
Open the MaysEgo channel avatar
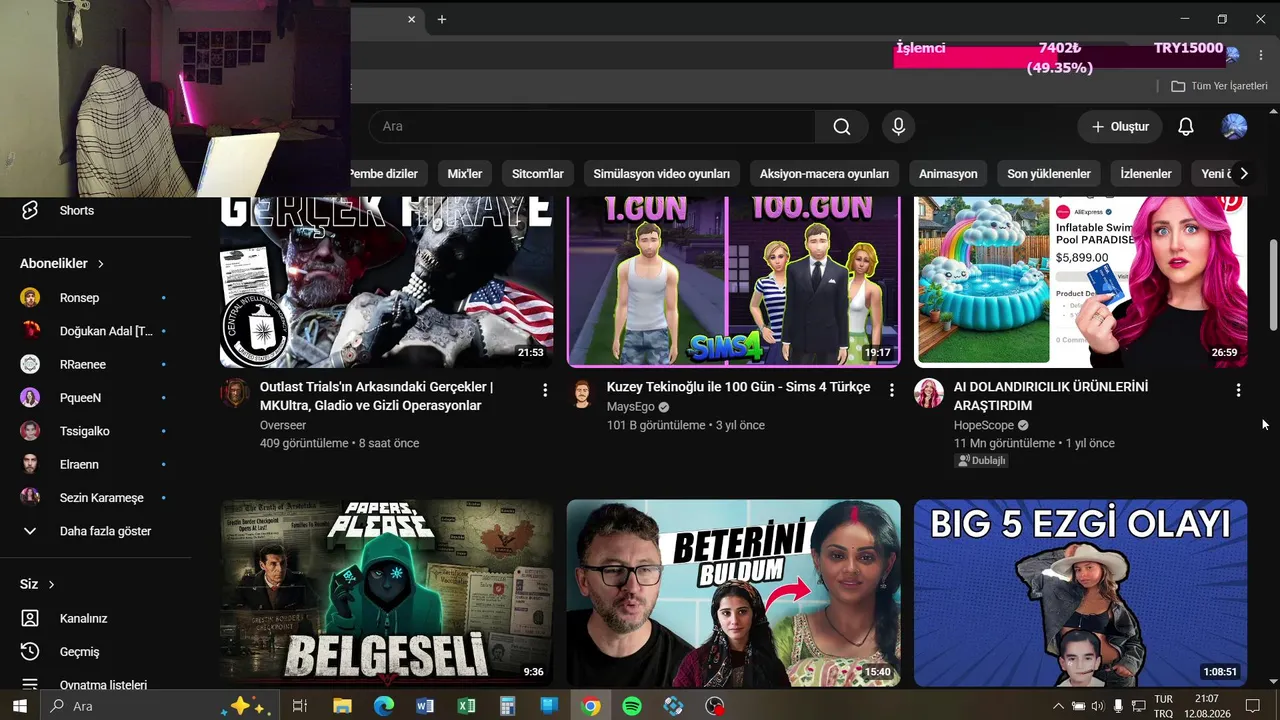pos(582,393)
